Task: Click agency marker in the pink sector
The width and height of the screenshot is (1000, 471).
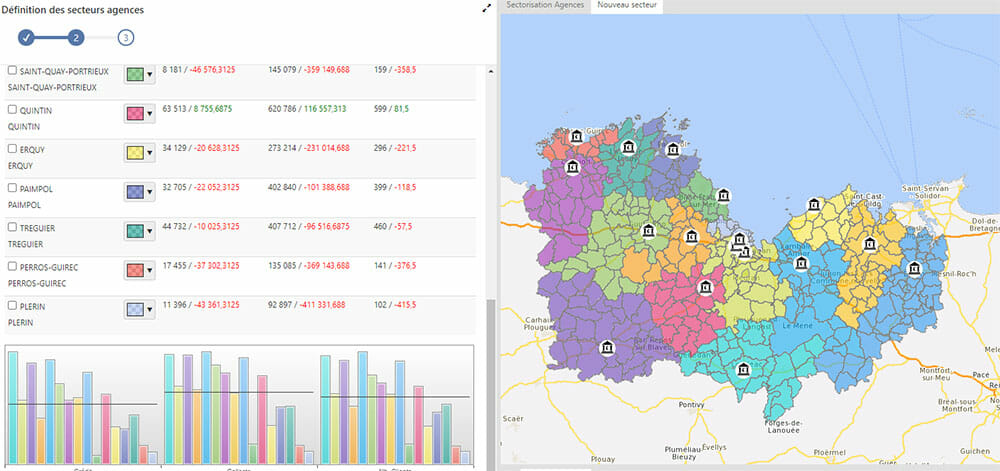Action: click(x=705, y=288)
